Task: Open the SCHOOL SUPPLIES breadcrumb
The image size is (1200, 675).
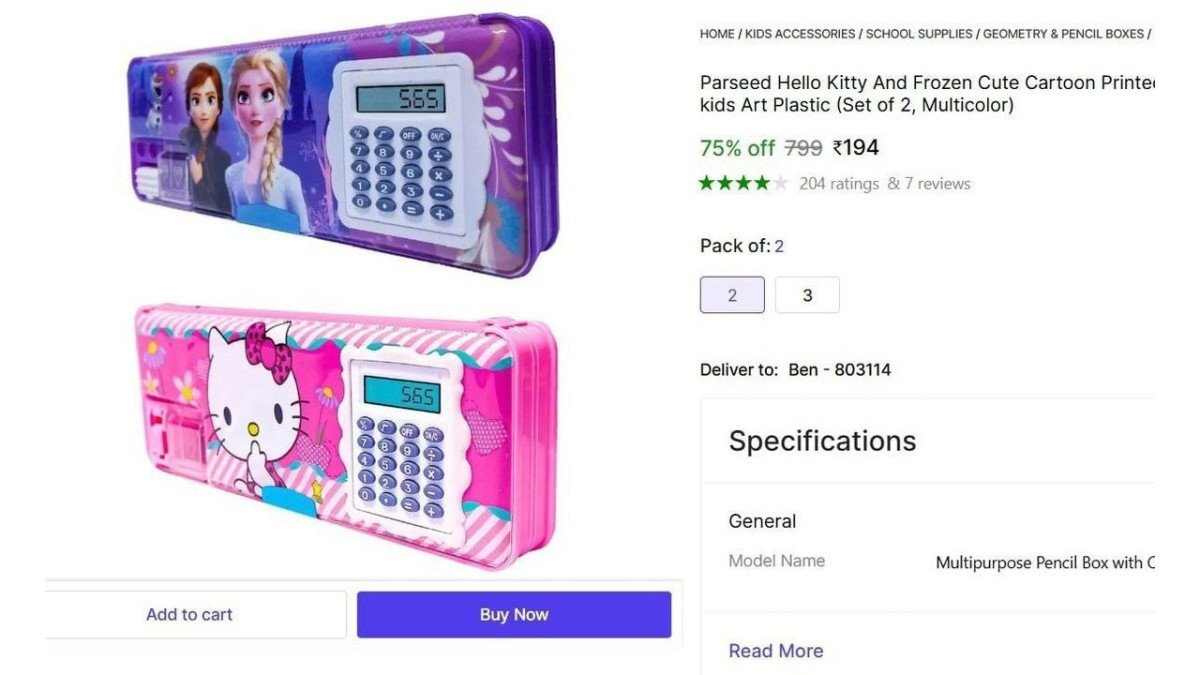Action: 918,33
